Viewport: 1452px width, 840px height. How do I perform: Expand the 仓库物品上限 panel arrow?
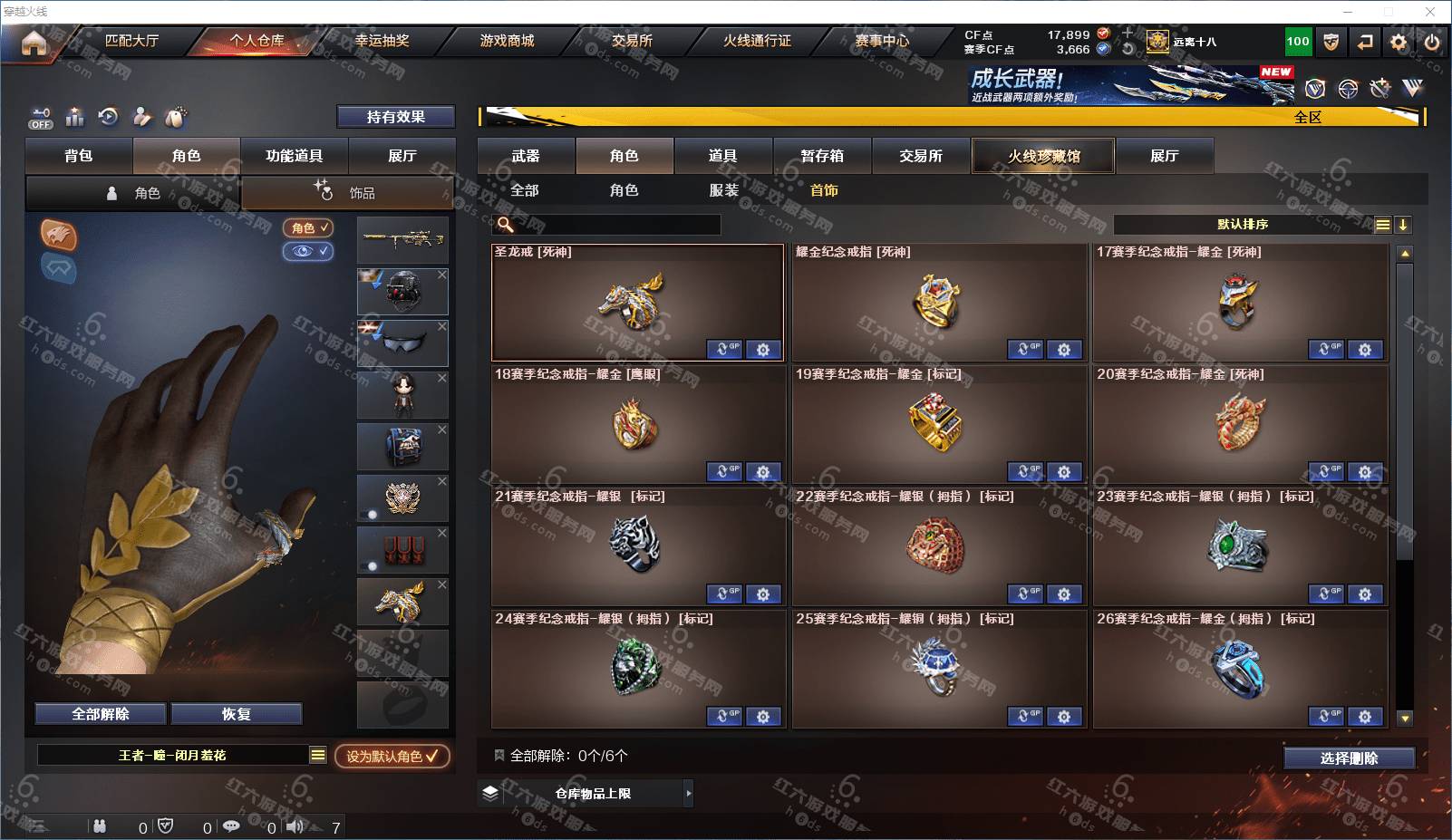coord(688,793)
